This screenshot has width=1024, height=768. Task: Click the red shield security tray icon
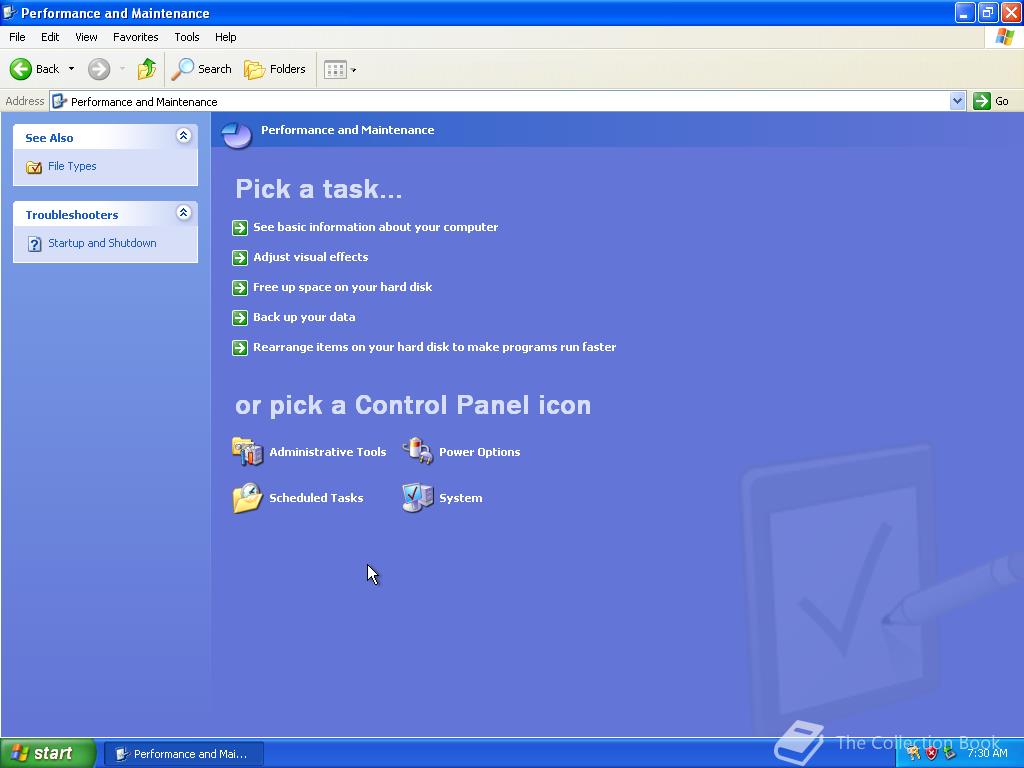click(932, 753)
